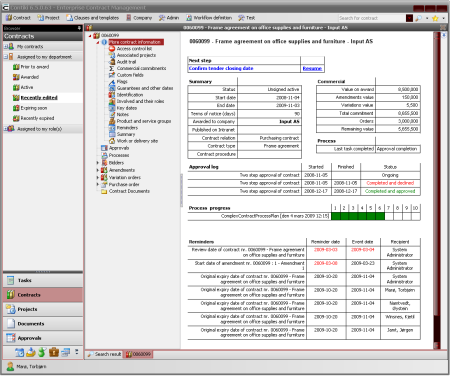The width and height of the screenshot is (450, 376).
Task: Select the Awarded contracts filter
Action: click(30, 77)
